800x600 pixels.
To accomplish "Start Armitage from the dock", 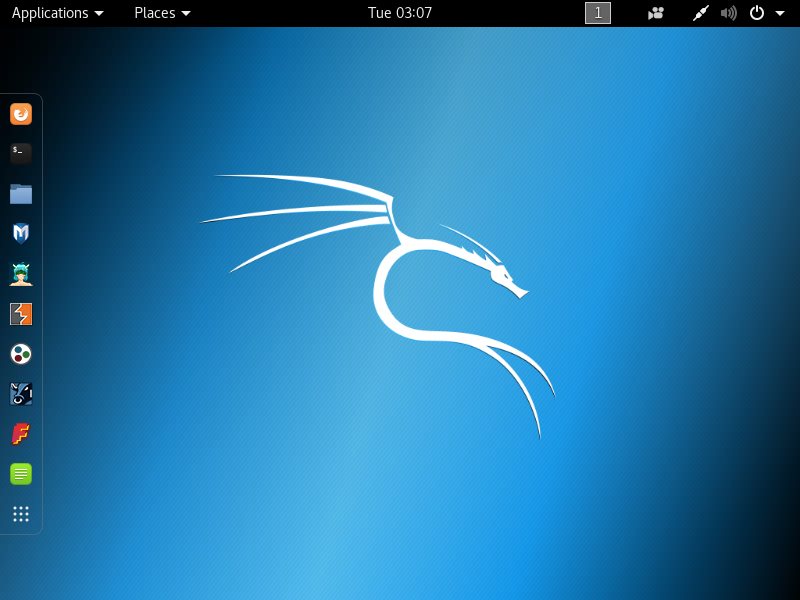I will 21,274.
